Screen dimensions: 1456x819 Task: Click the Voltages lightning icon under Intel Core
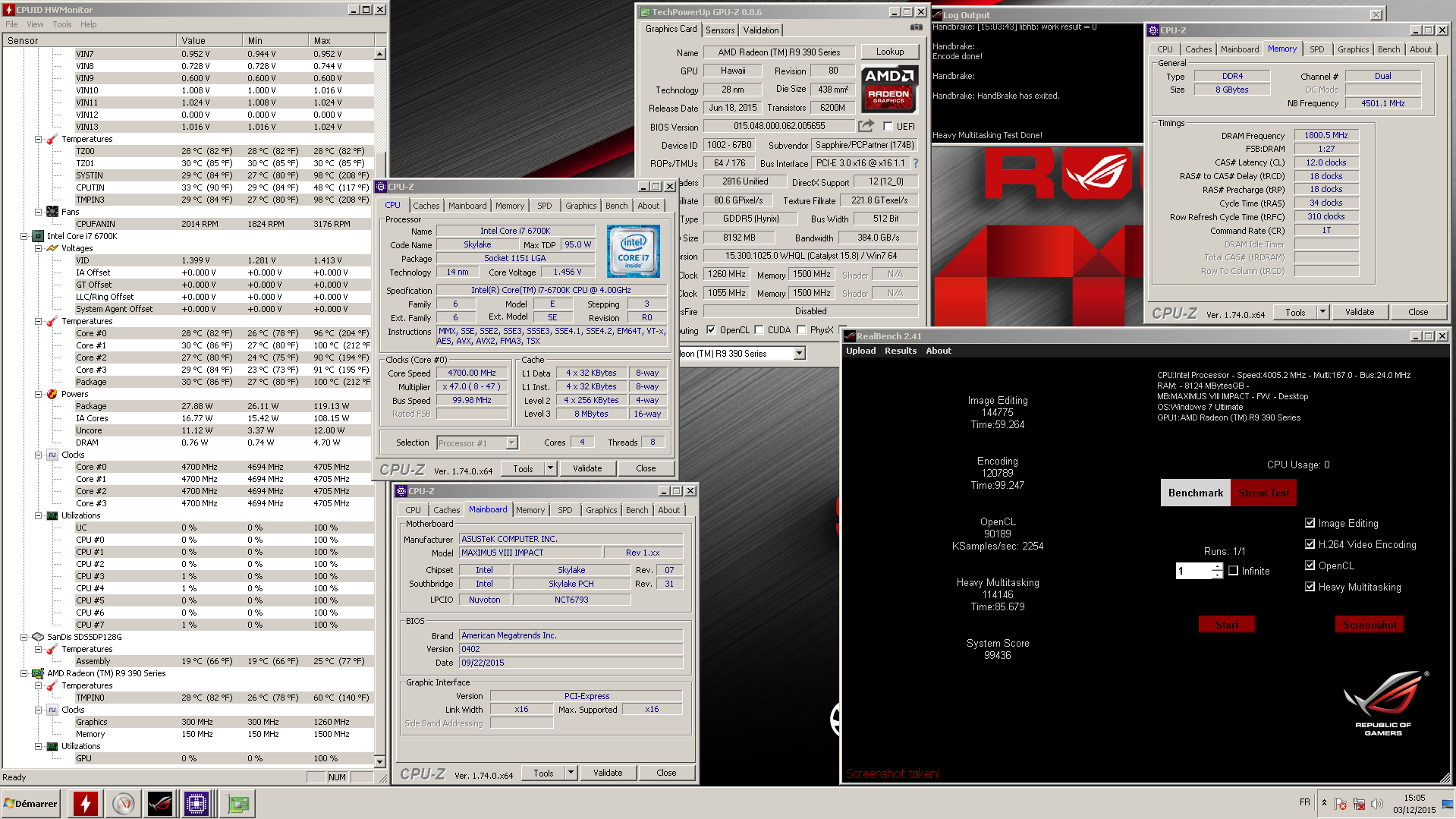(x=52, y=248)
